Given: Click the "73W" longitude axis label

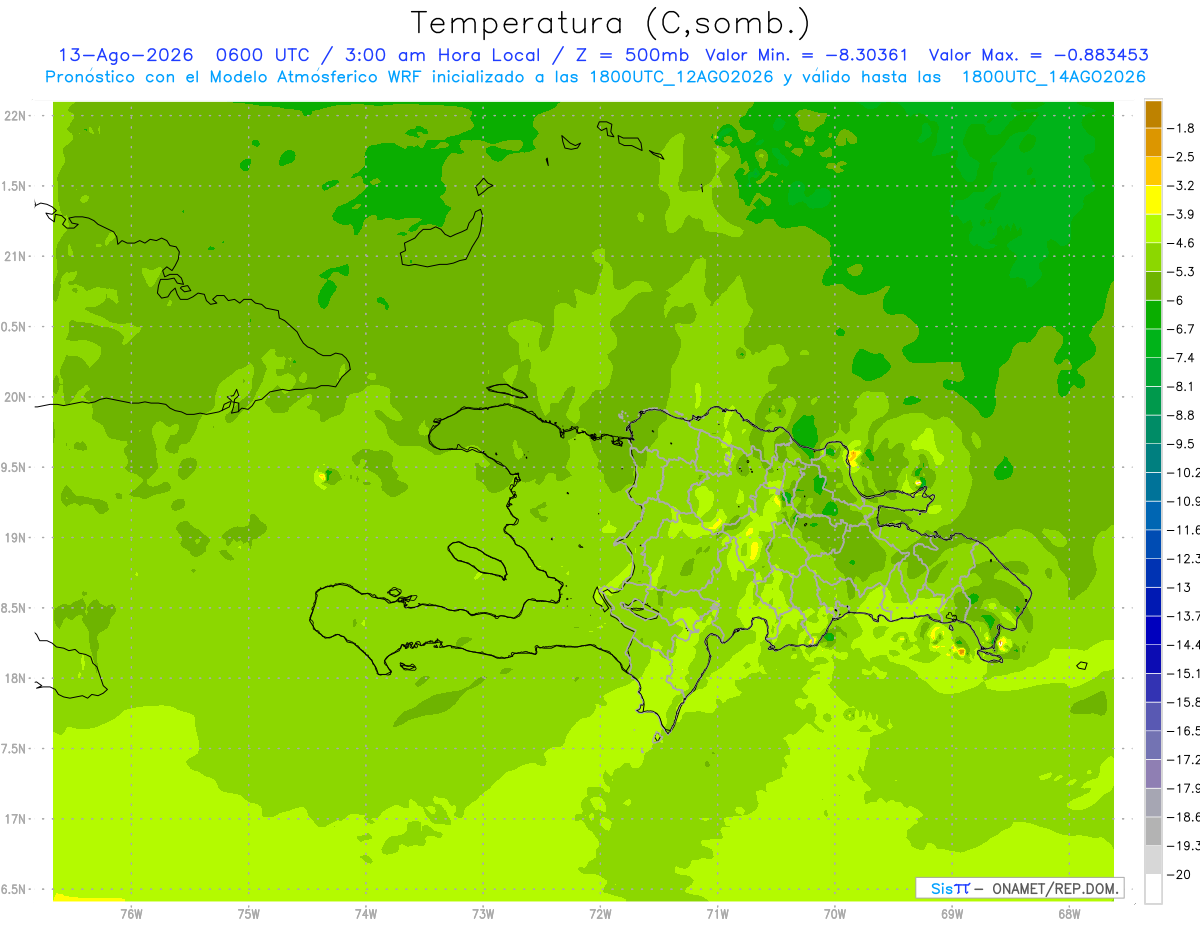Looking at the screenshot, I should coord(483,914).
